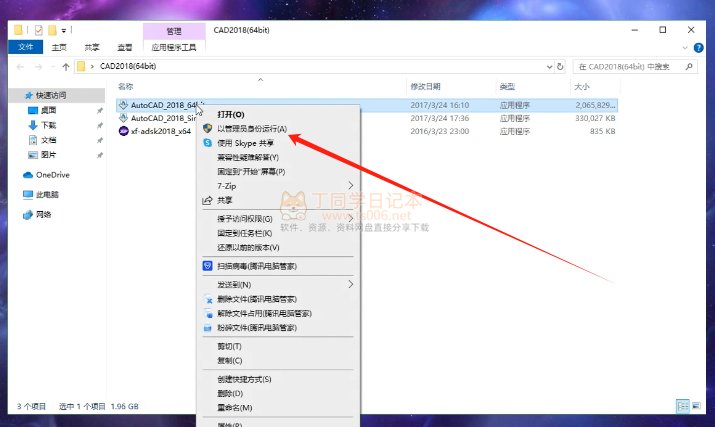Switch to large icons view in status bar
715x427 pixels.
pos(696,406)
